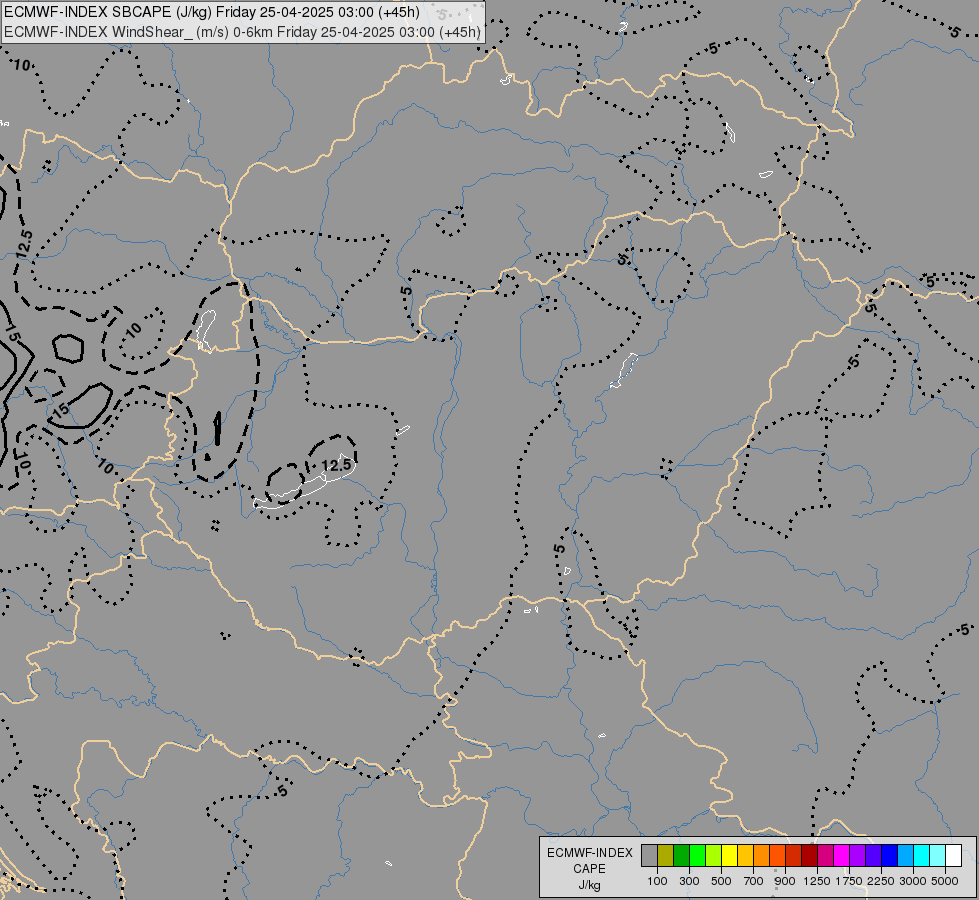Click the golden amber legend swatch
This screenshot has height=900, width=979.
click(x=745, y=855)
